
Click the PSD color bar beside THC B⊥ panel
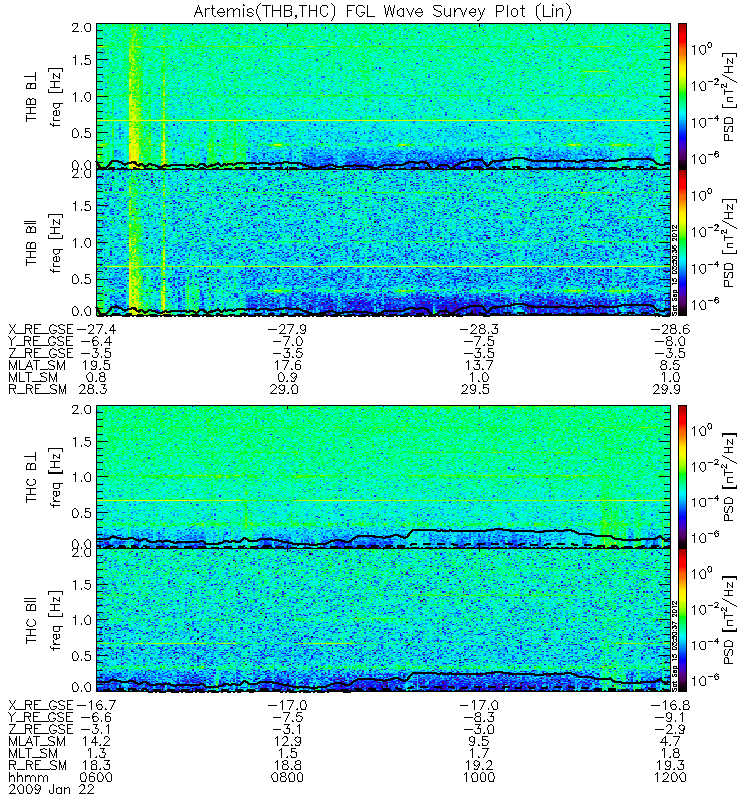point(682,477)
